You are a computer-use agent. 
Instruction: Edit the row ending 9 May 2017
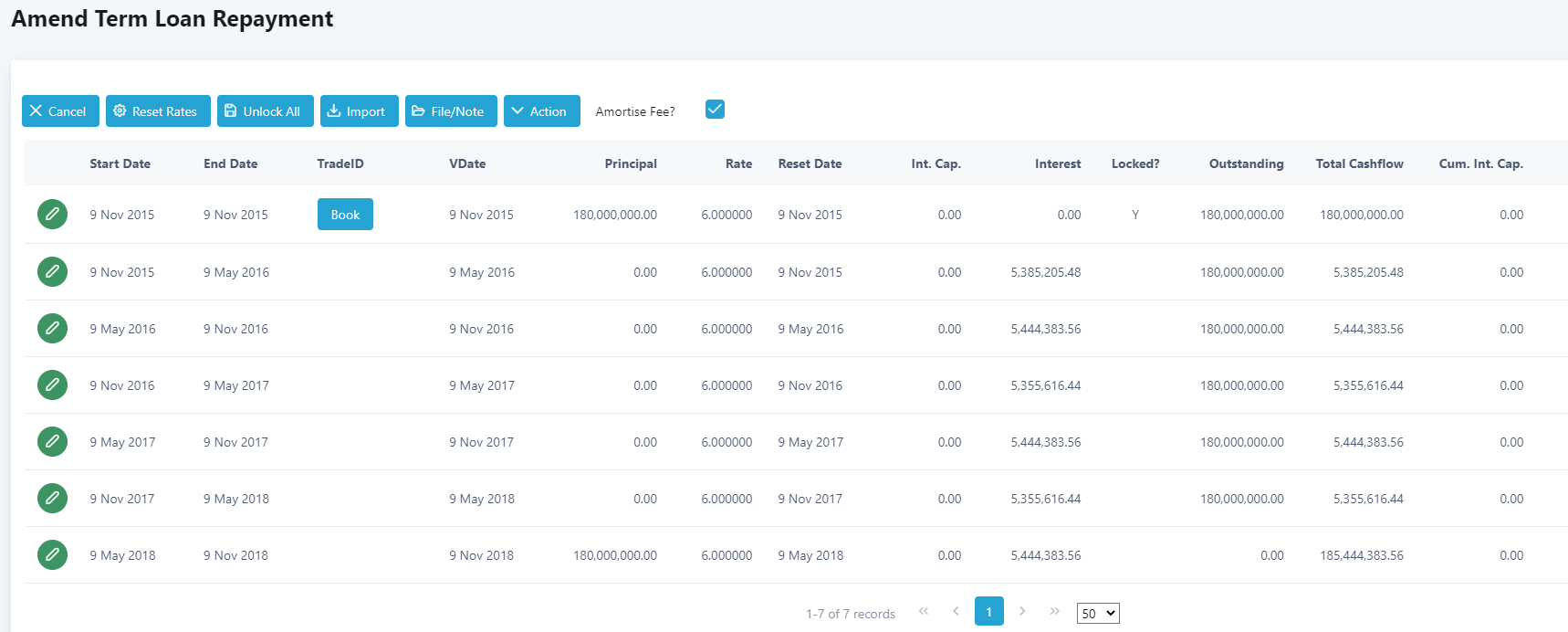(52, 385)
